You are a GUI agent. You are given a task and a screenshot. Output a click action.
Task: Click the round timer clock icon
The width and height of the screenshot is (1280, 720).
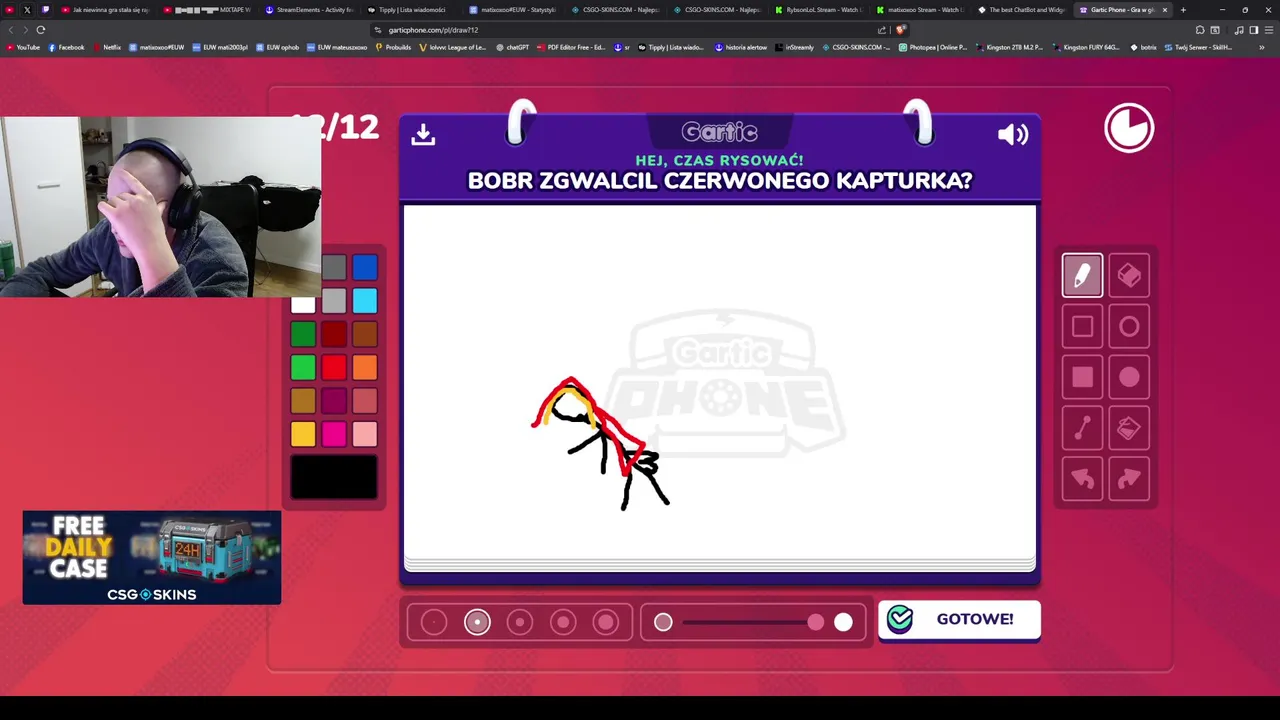click(1129, 128)
